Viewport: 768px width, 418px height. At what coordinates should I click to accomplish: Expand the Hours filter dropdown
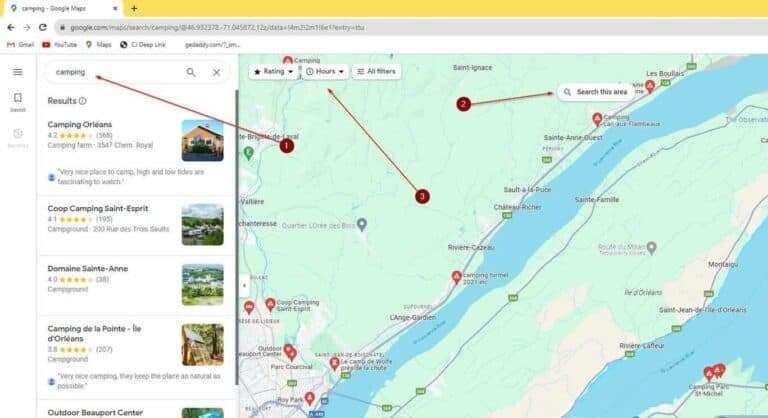(326, 72)
